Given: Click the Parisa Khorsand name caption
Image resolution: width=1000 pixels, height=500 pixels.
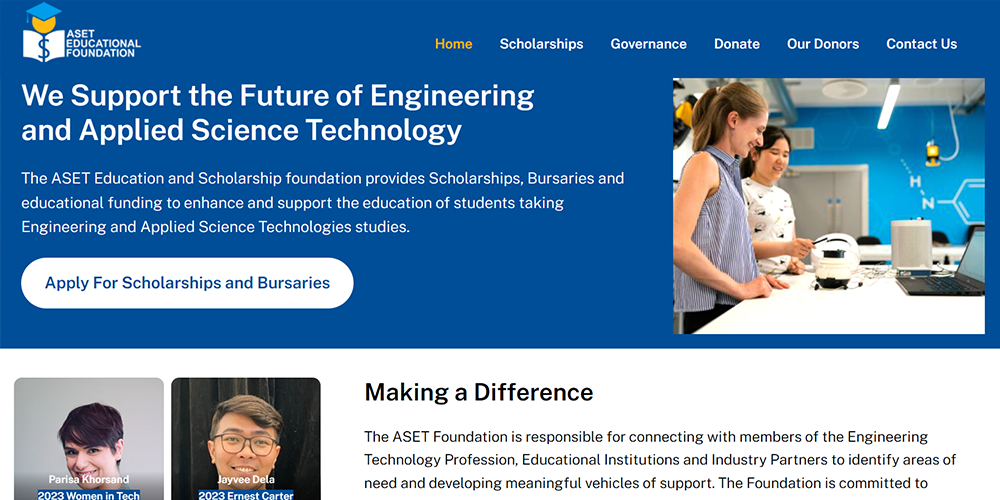Looking at the screenshot, I should pyautogui.click(x=89, y=480).
